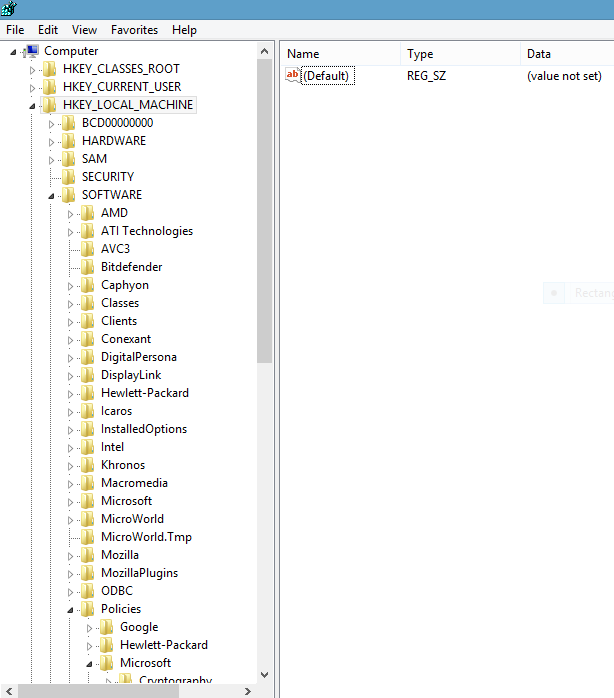Viewport: 614px width, 698px height.
Task: Select the MicroWorld.Tmp key
Action: tap(146, 537)
